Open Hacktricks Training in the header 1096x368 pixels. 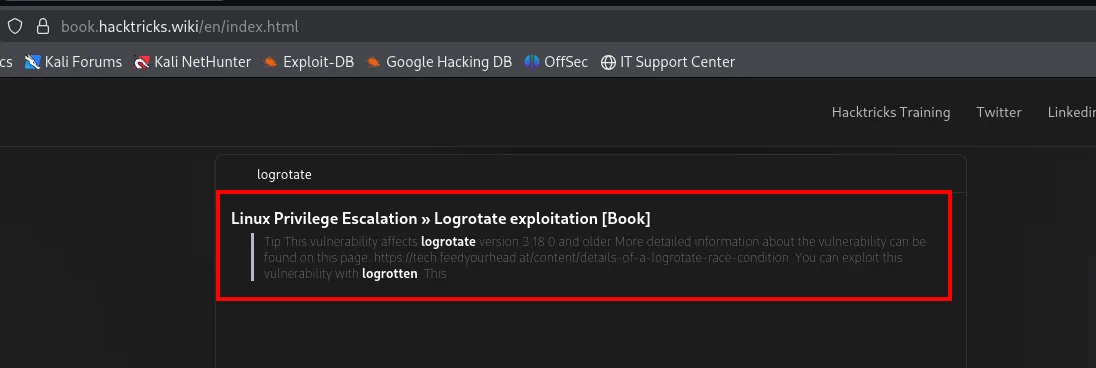coord(890,113)
